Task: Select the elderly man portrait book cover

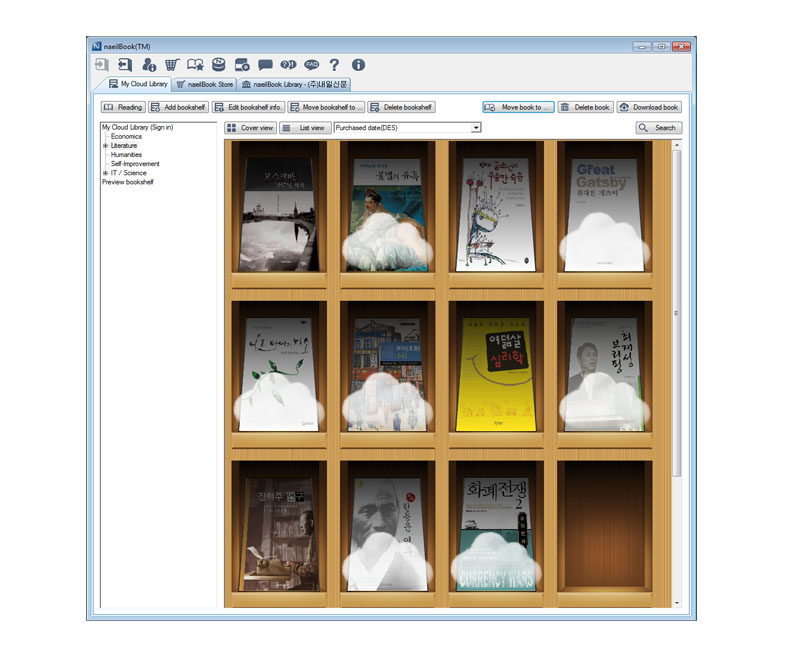Action: [x=387, y=534]
